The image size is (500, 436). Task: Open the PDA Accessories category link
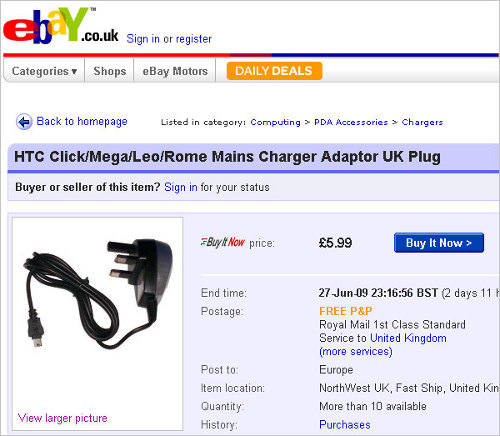tap(351, 122)
